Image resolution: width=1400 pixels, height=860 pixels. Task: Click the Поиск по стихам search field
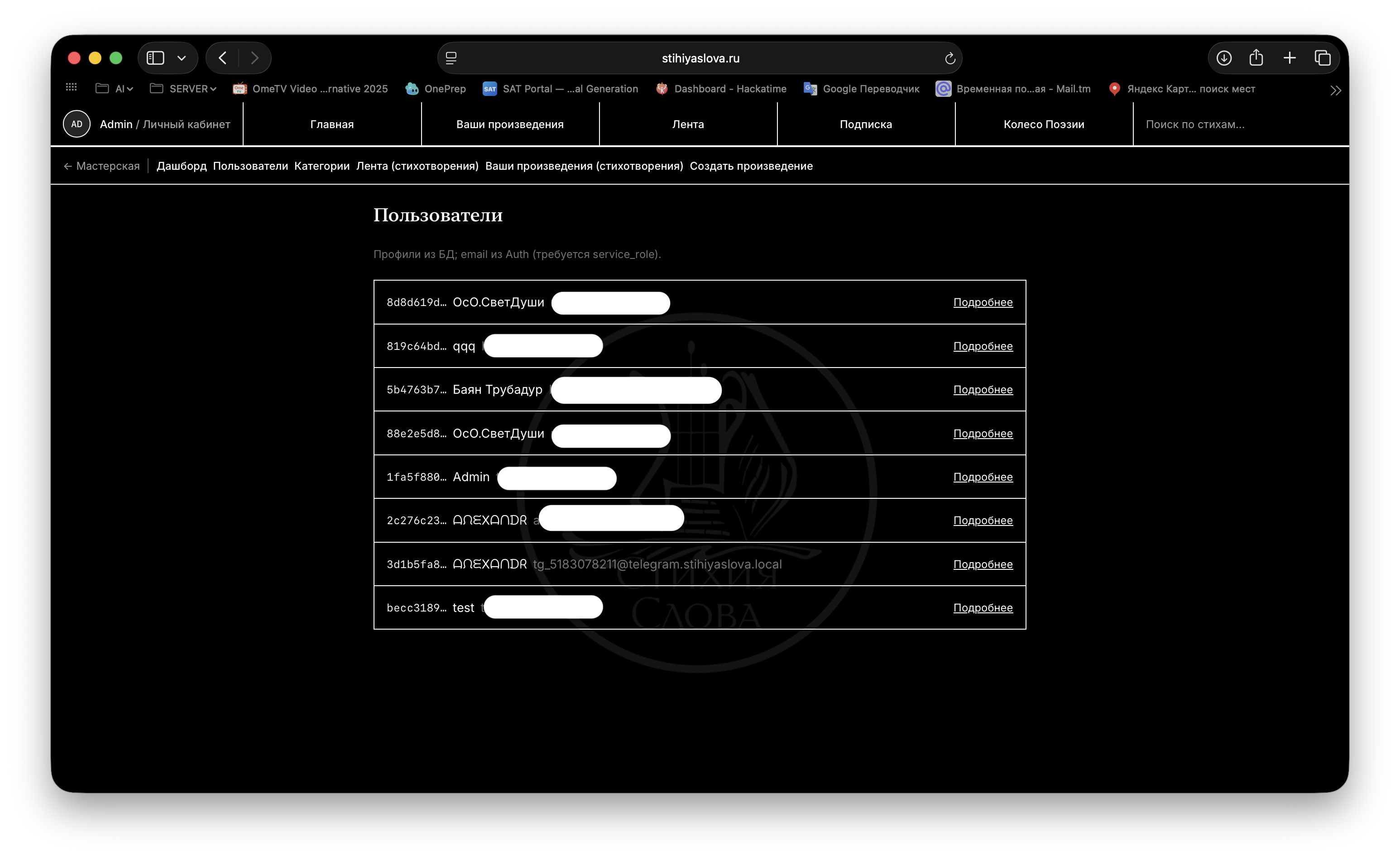(x=1240, y=124)
